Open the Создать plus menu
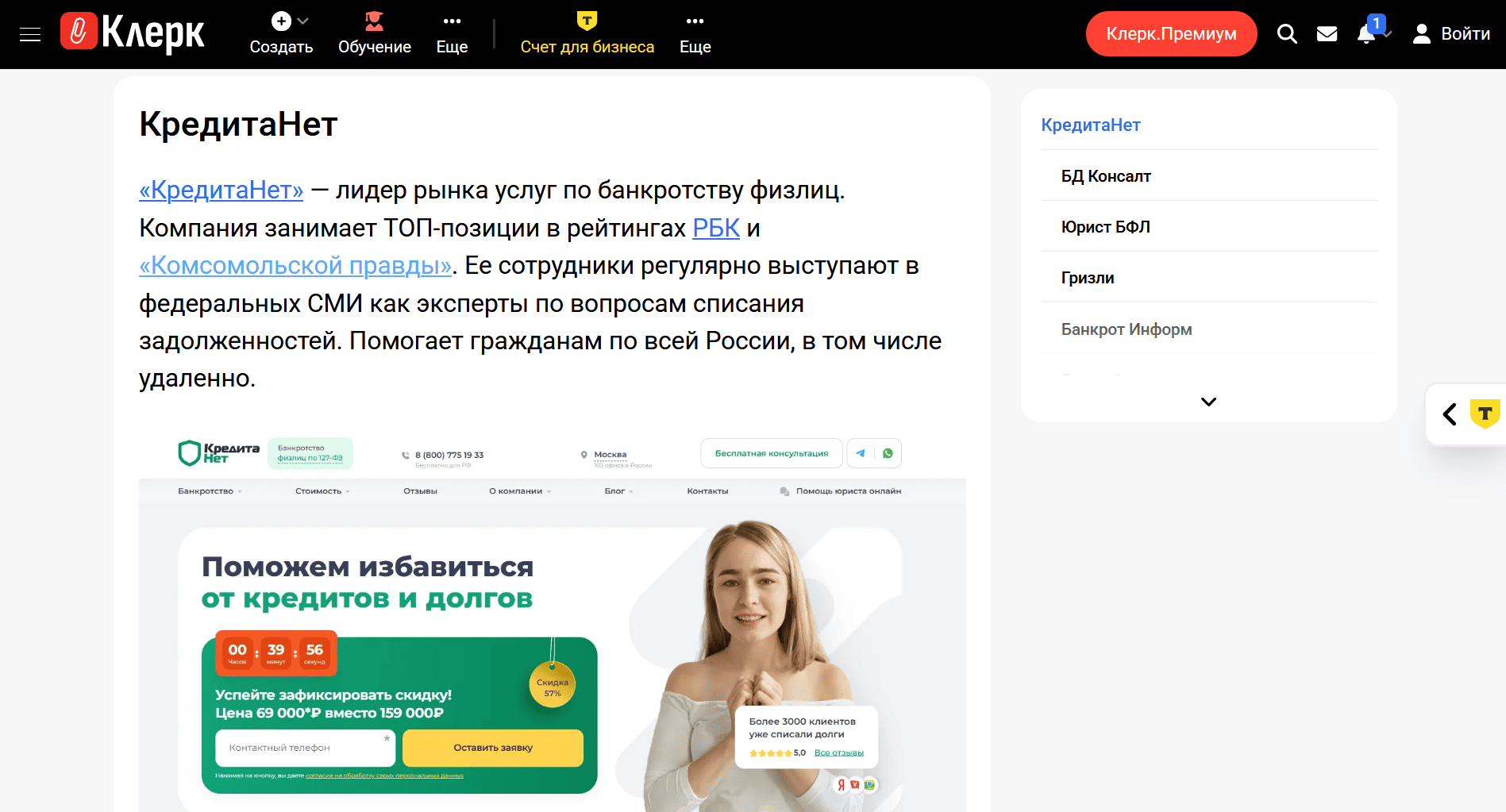This screenshot has height=812, width=1506. tap(281, 34)
